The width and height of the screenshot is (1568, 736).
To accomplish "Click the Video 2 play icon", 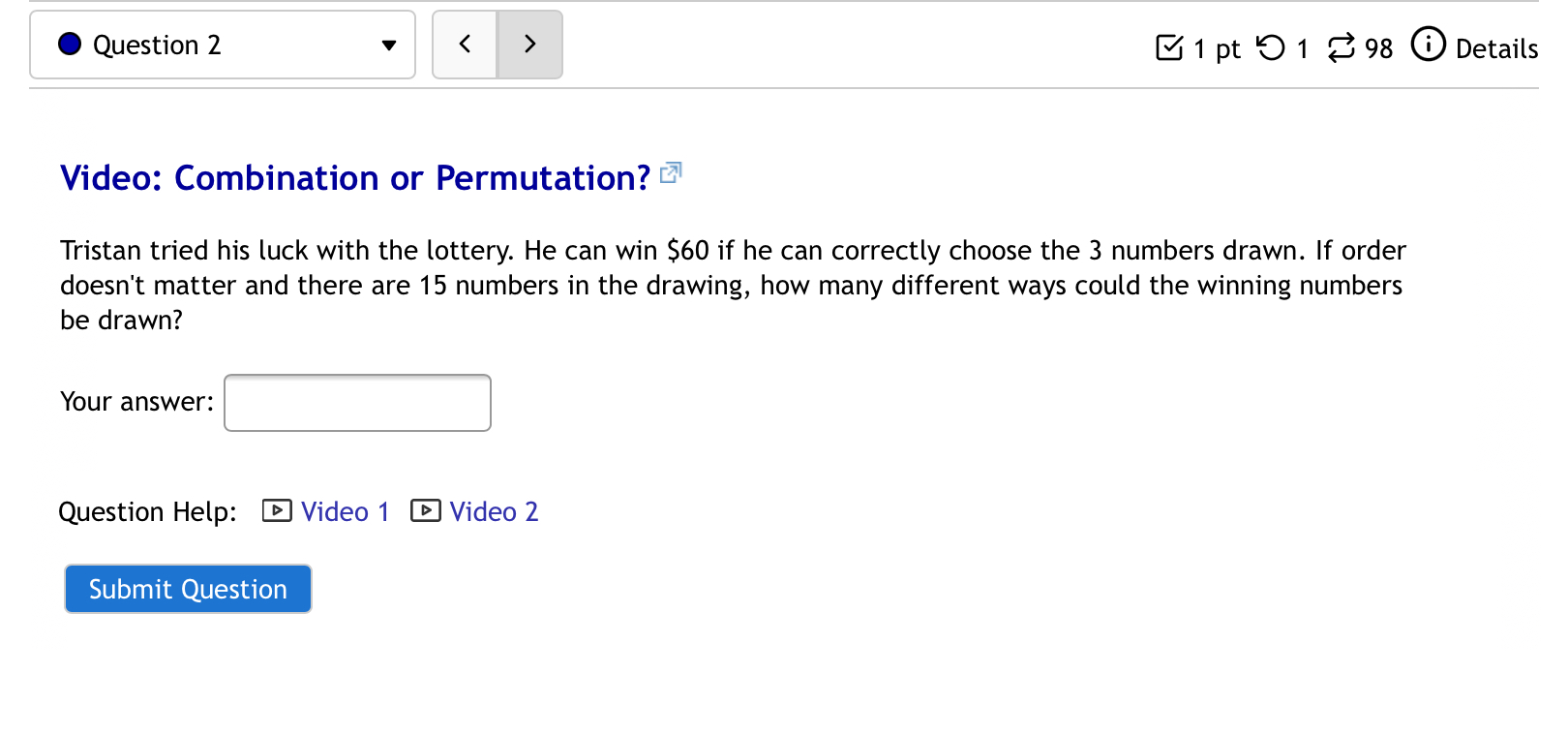I will pyautogui.click(x=425, y=510).
